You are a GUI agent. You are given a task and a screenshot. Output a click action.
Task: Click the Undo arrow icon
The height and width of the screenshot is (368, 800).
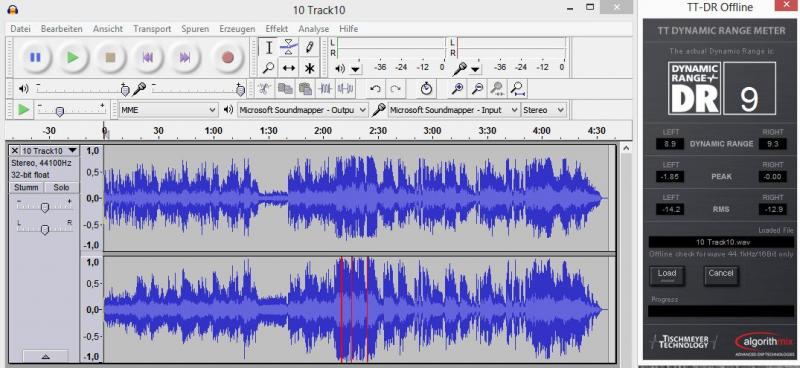click(376, 89)
